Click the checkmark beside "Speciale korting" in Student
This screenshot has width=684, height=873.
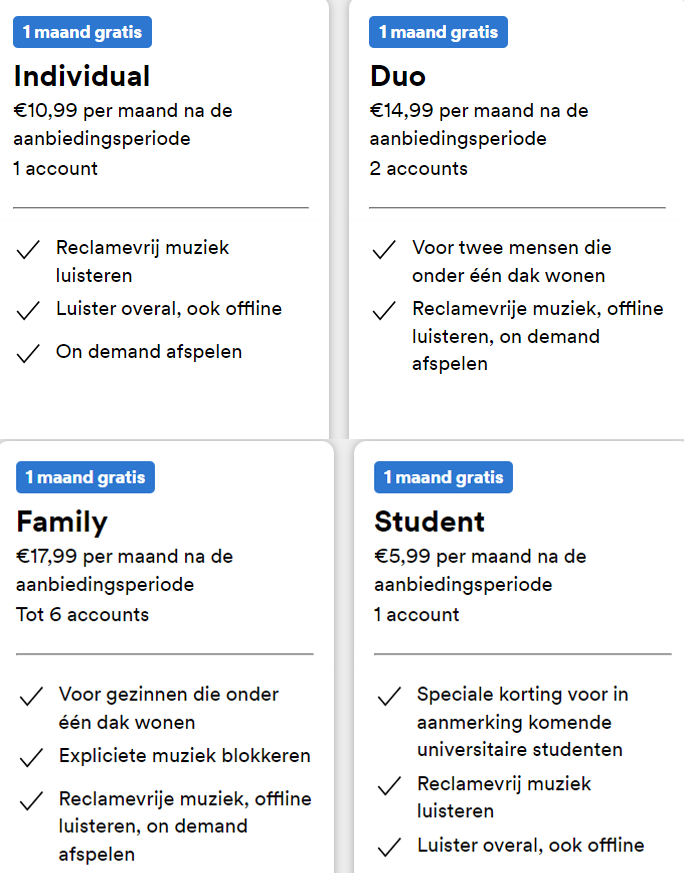389,696
